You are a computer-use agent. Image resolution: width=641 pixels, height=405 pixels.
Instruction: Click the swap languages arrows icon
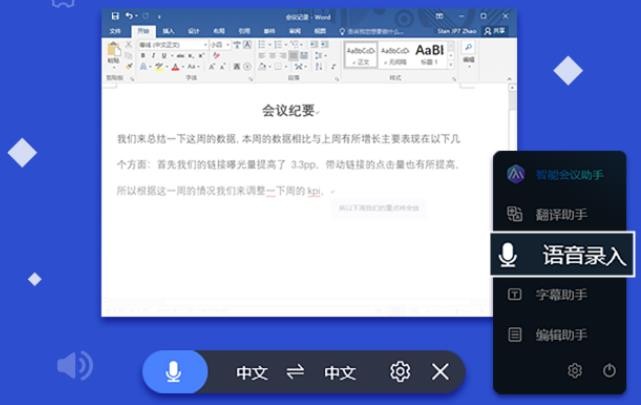click(295, 373)
